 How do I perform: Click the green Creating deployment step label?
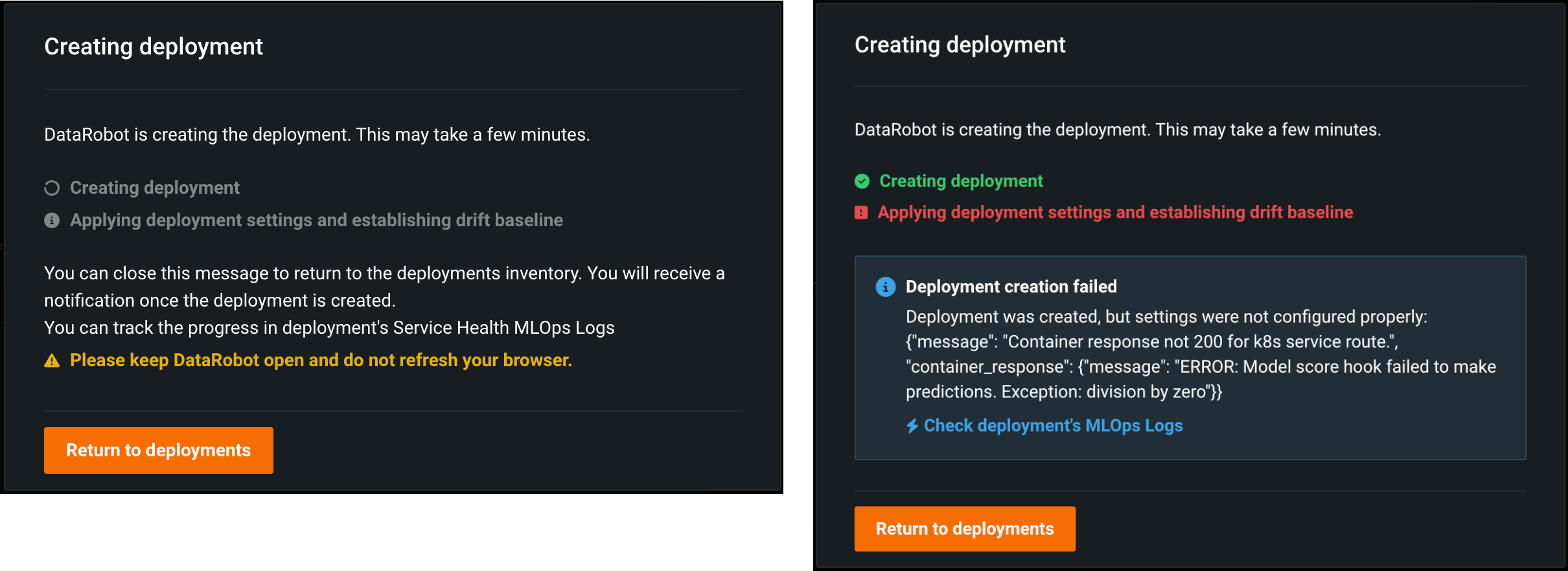click(961, 181)
